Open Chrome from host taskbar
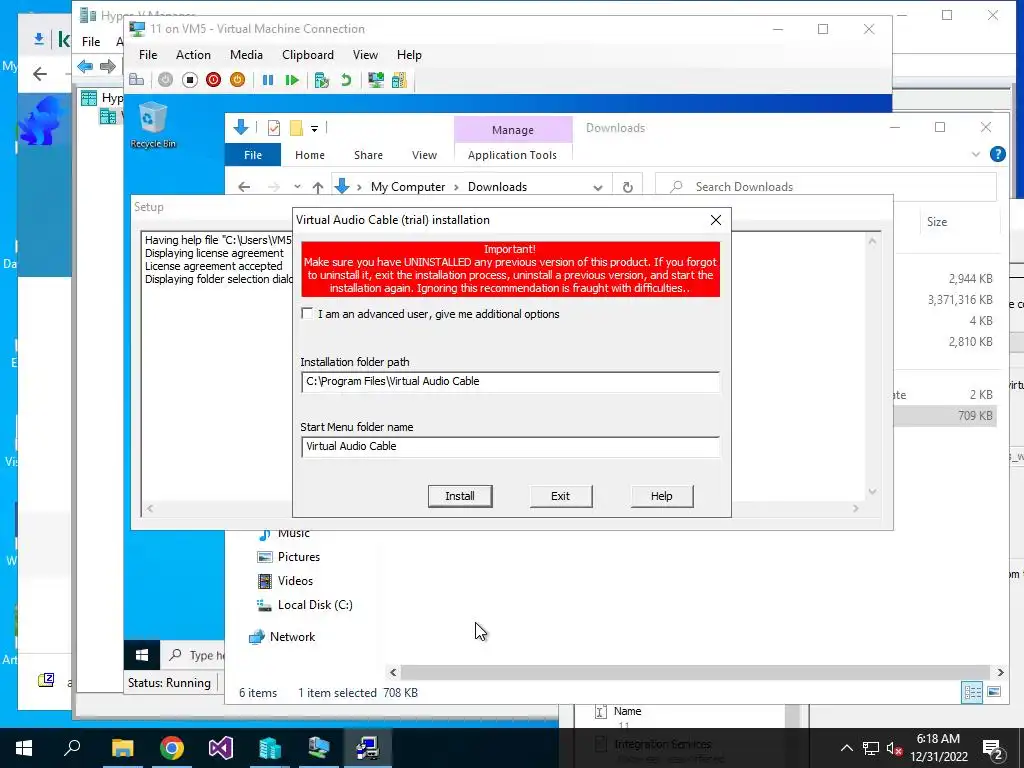This screenshot has width=1024, height=768. pos(172,748)
